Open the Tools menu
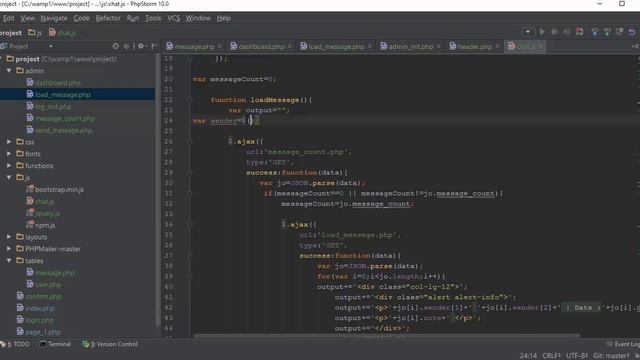Screen dimensions: 640x360 (153, 18)
